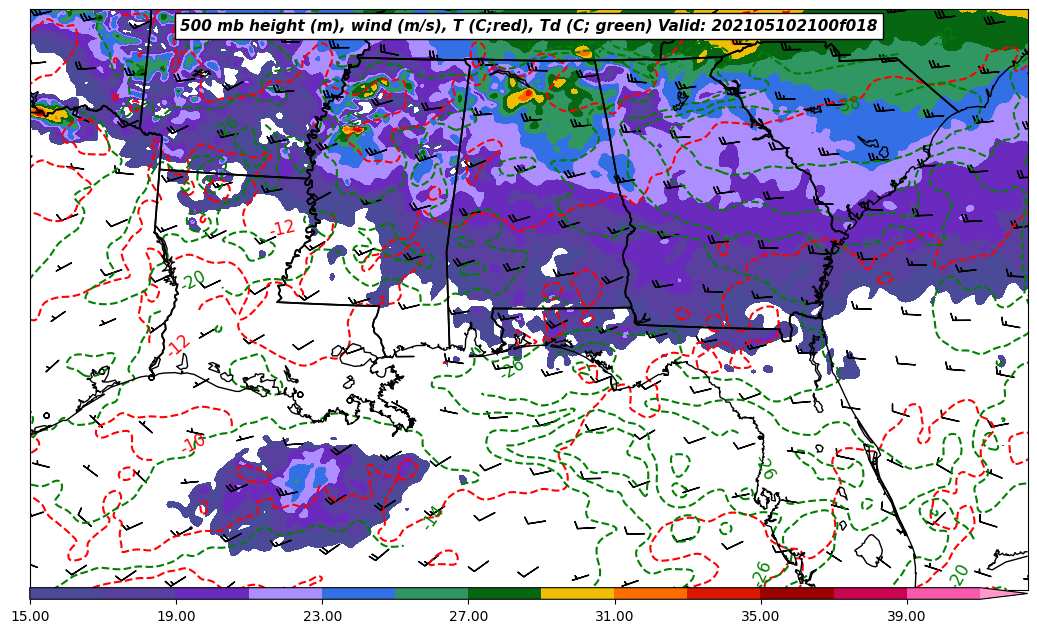Click the red -10 temperature contour label

(x=194, y=441)
